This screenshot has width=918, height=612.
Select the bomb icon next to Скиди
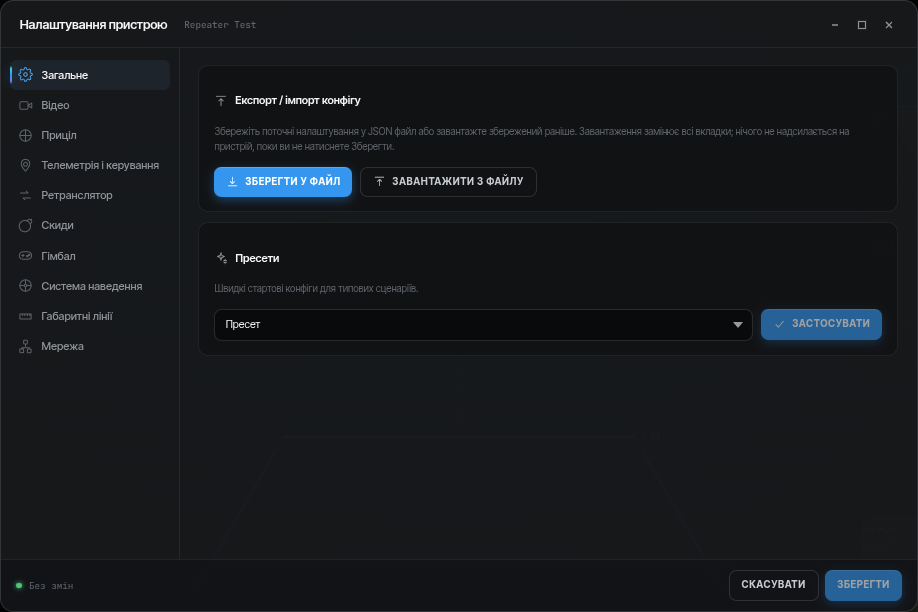point(25,225)
